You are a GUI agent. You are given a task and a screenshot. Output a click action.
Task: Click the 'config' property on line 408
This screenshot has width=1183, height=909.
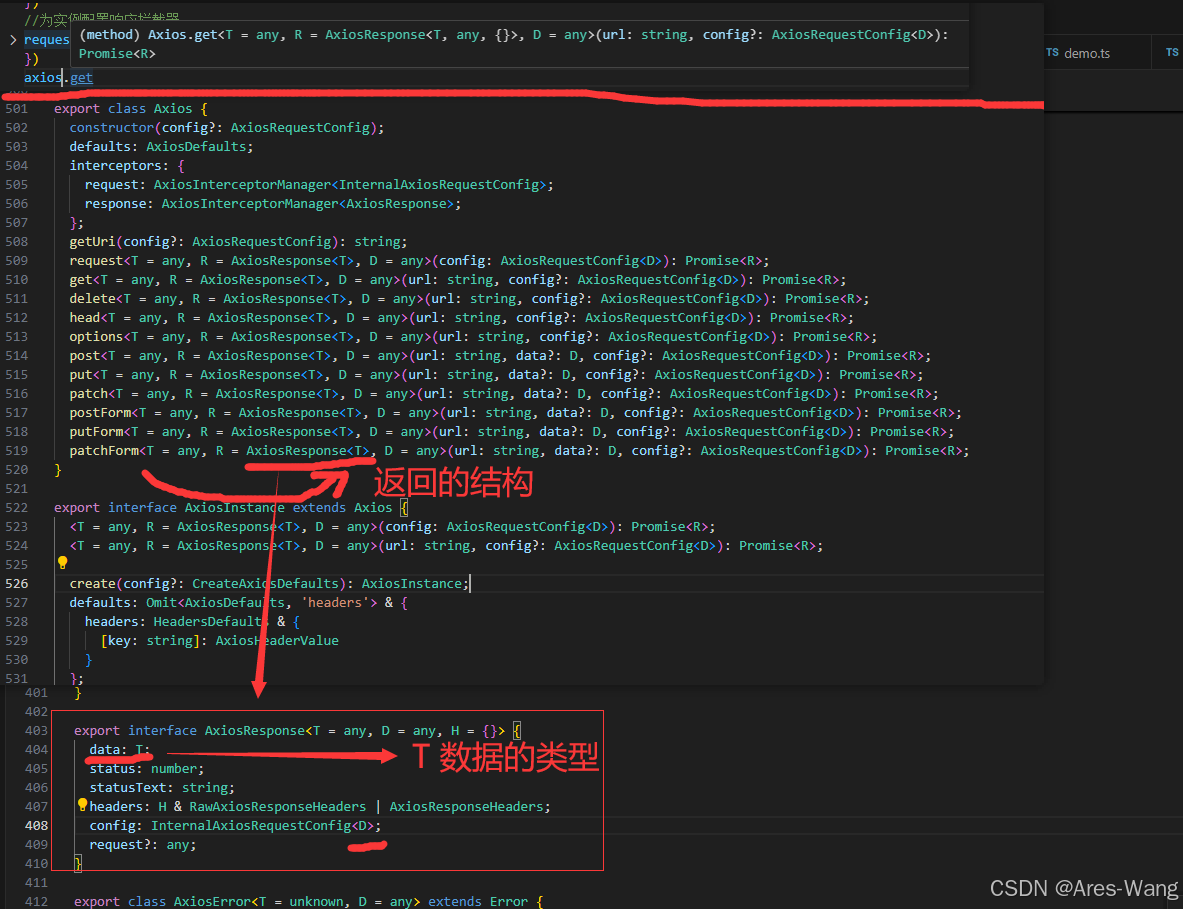[112, 826]
